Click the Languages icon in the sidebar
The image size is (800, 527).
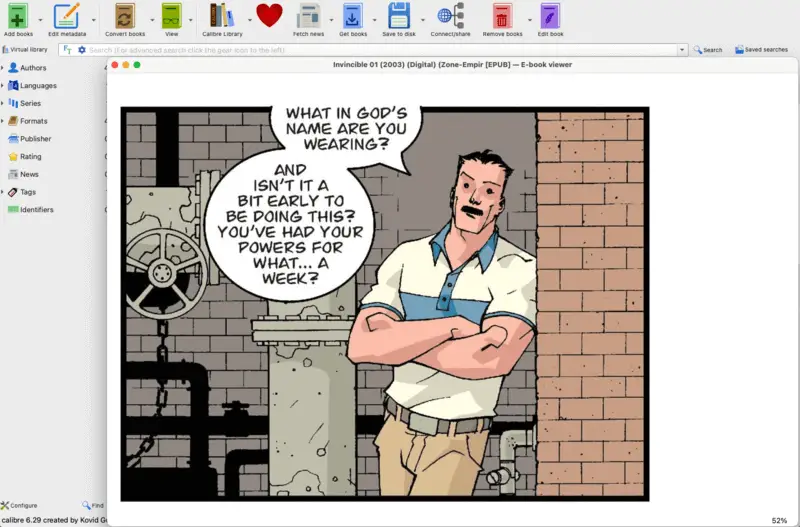pos(13,85)
